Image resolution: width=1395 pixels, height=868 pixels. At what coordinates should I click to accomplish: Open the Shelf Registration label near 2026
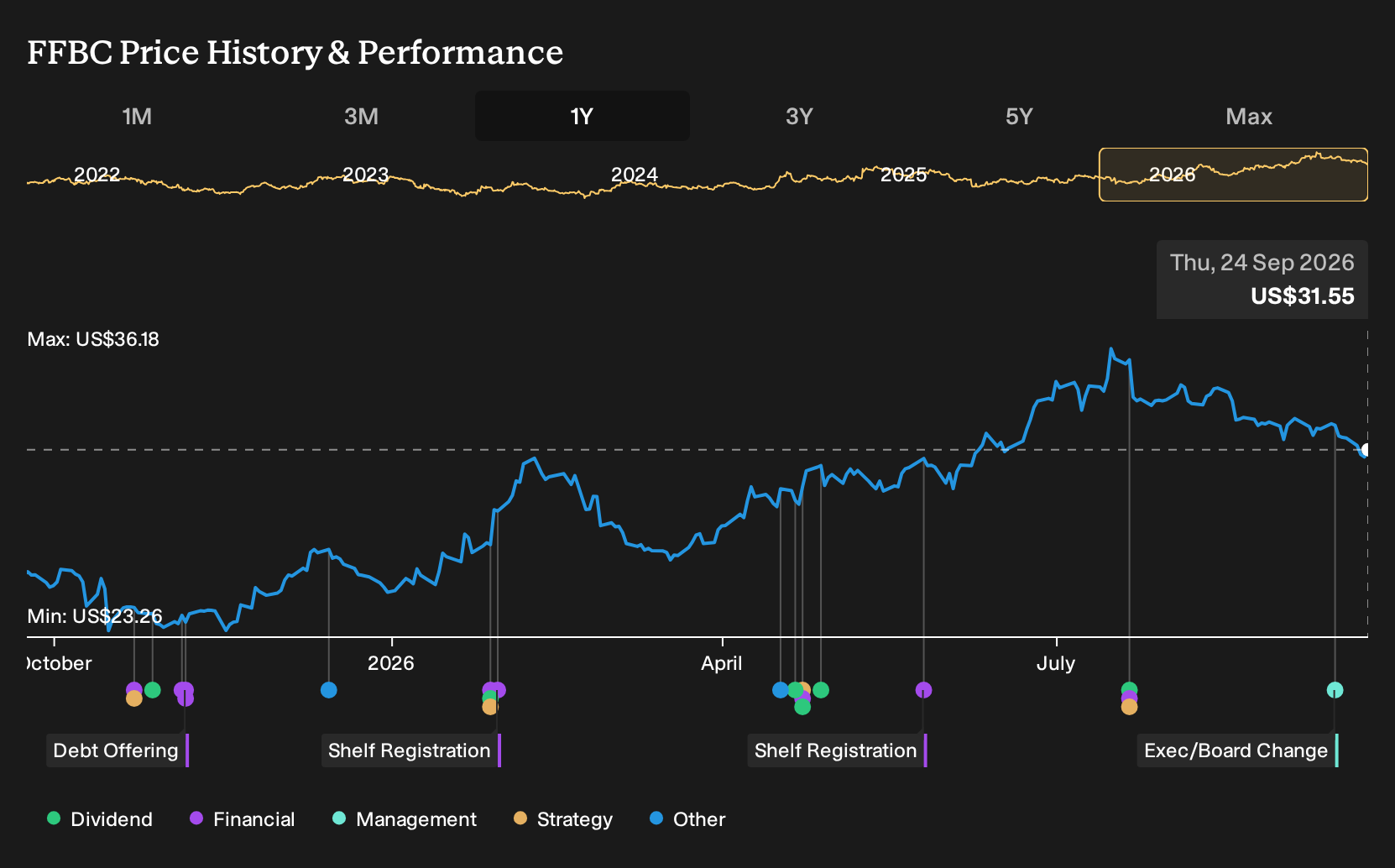(410, 750)
